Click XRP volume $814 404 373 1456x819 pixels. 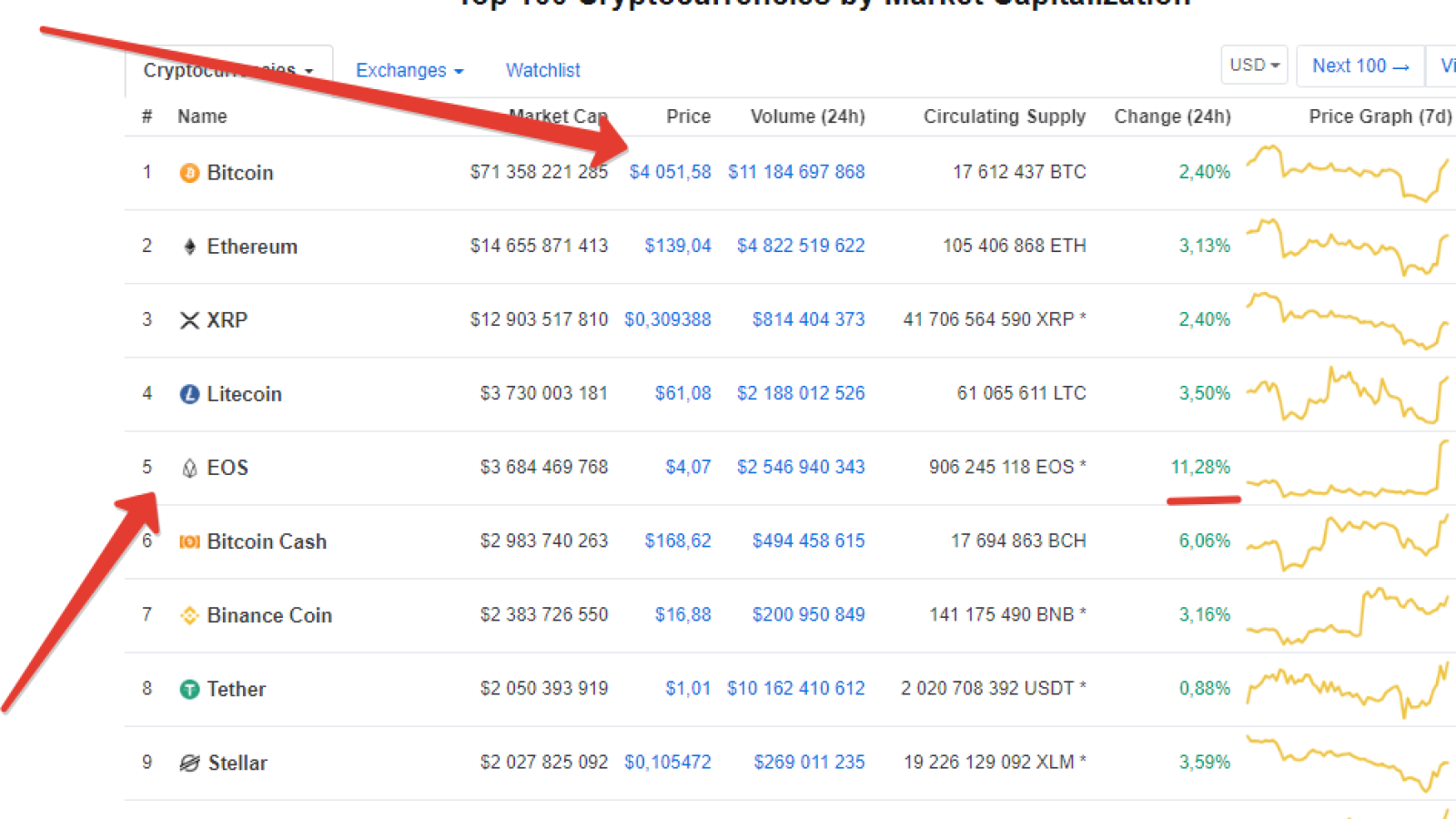(809, 319)
